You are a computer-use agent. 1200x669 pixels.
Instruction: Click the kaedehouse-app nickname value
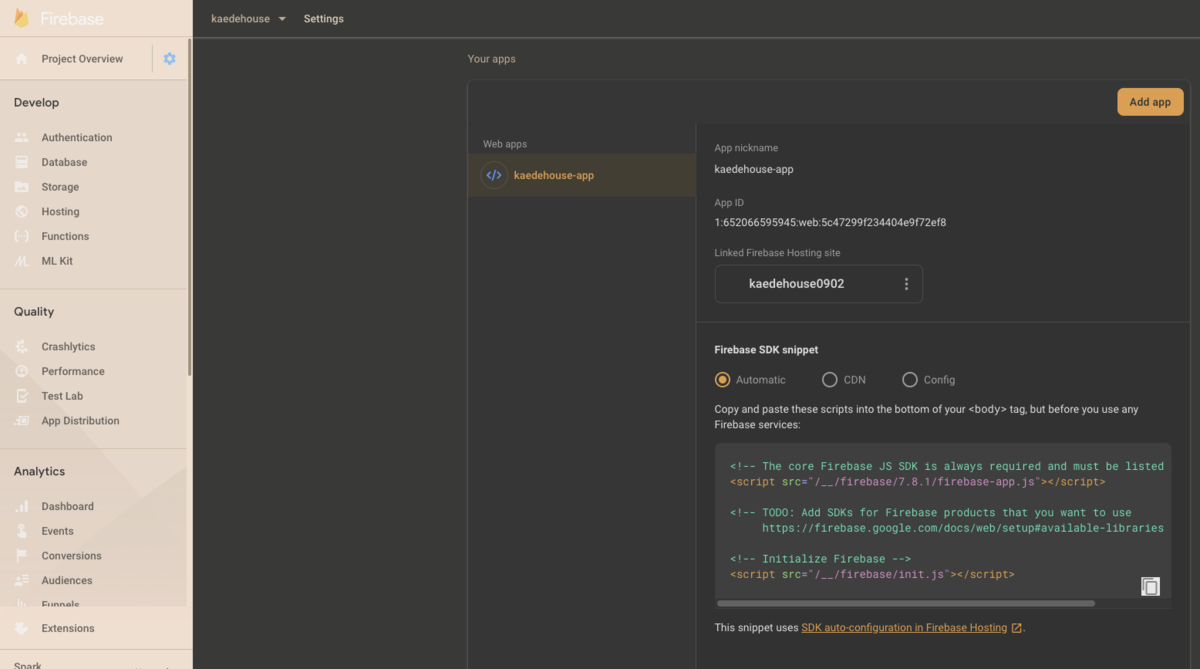[754, 169]
